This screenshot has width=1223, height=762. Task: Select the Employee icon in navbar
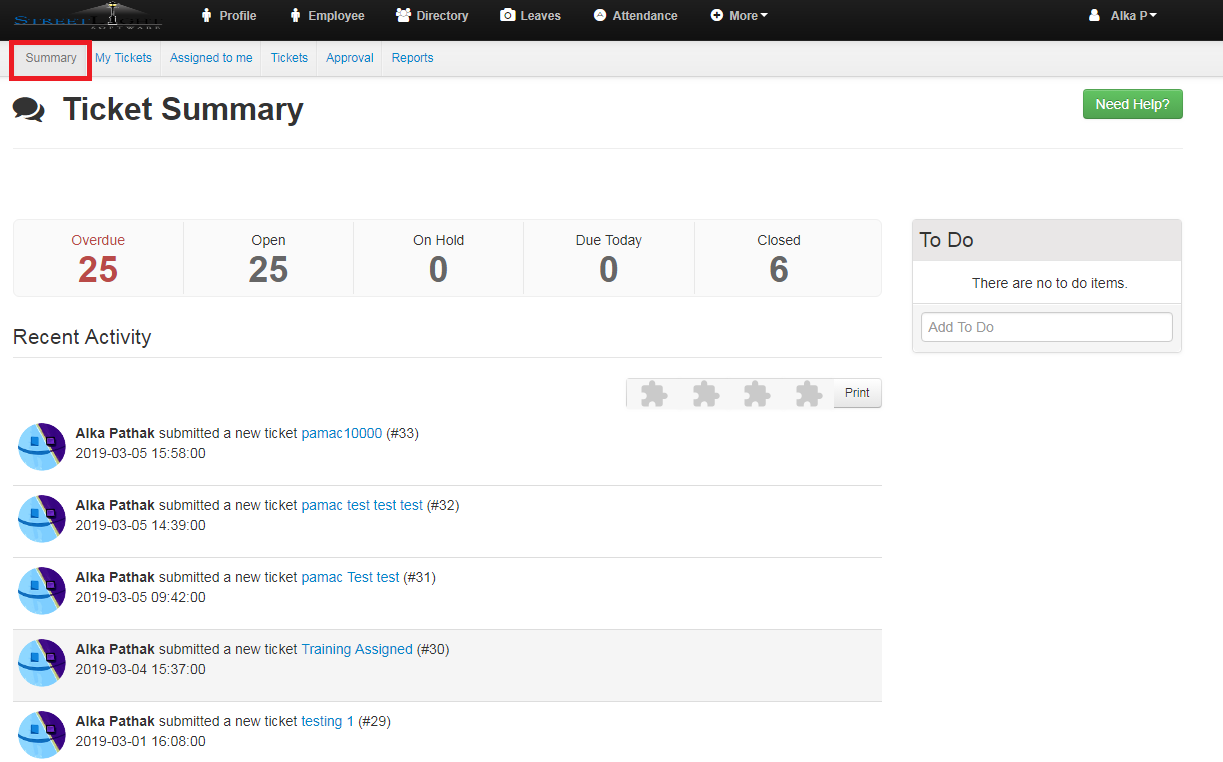tap(296, 15)
